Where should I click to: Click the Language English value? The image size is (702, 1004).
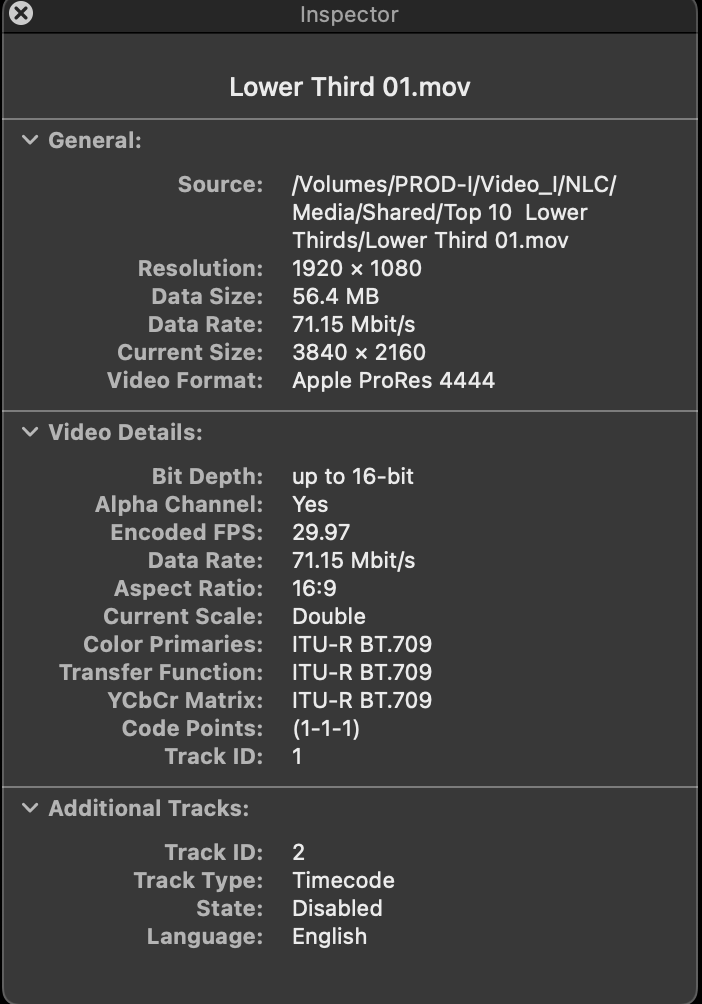329,936
